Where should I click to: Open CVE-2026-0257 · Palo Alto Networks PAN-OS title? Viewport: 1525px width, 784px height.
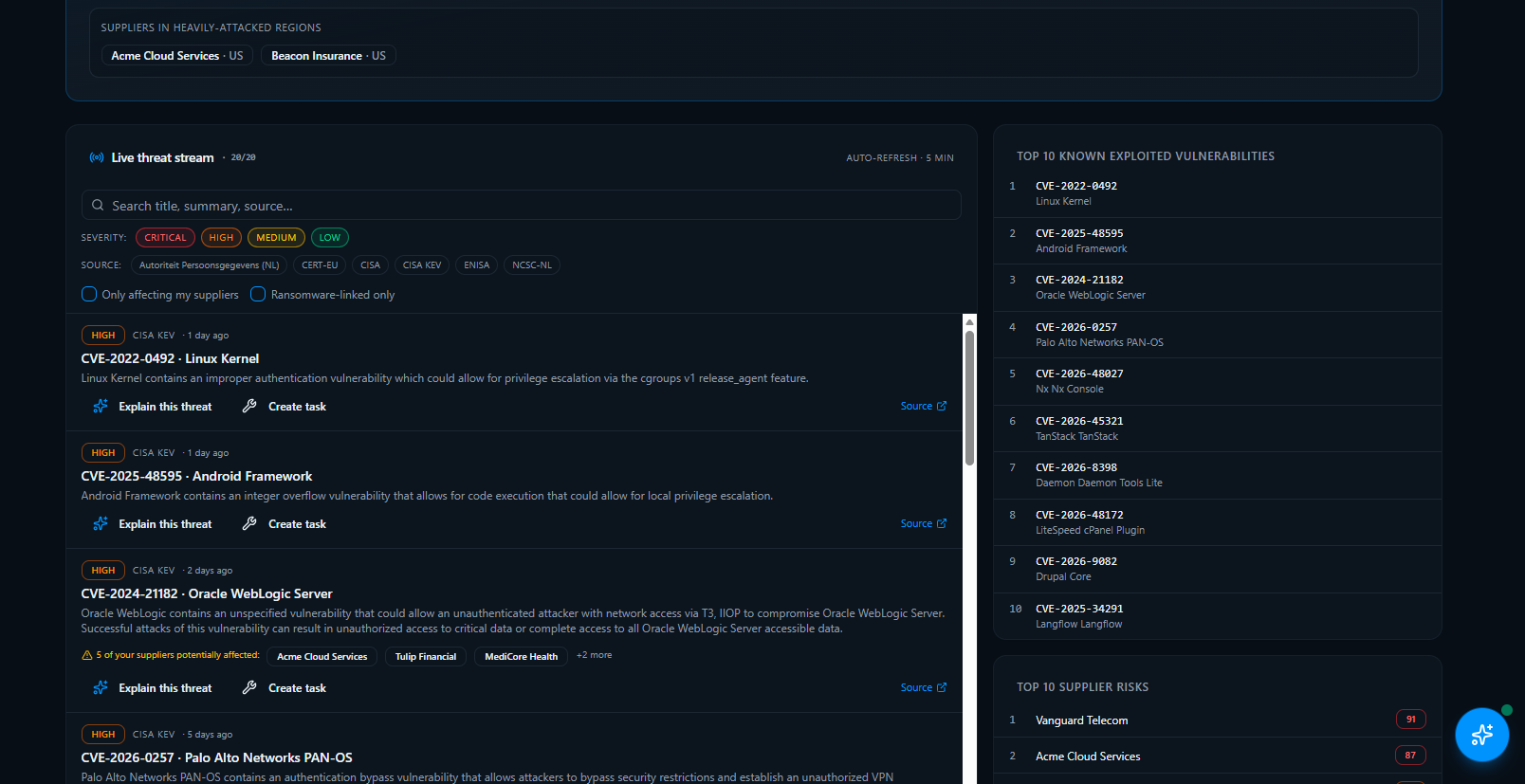(x=216, y=757)
